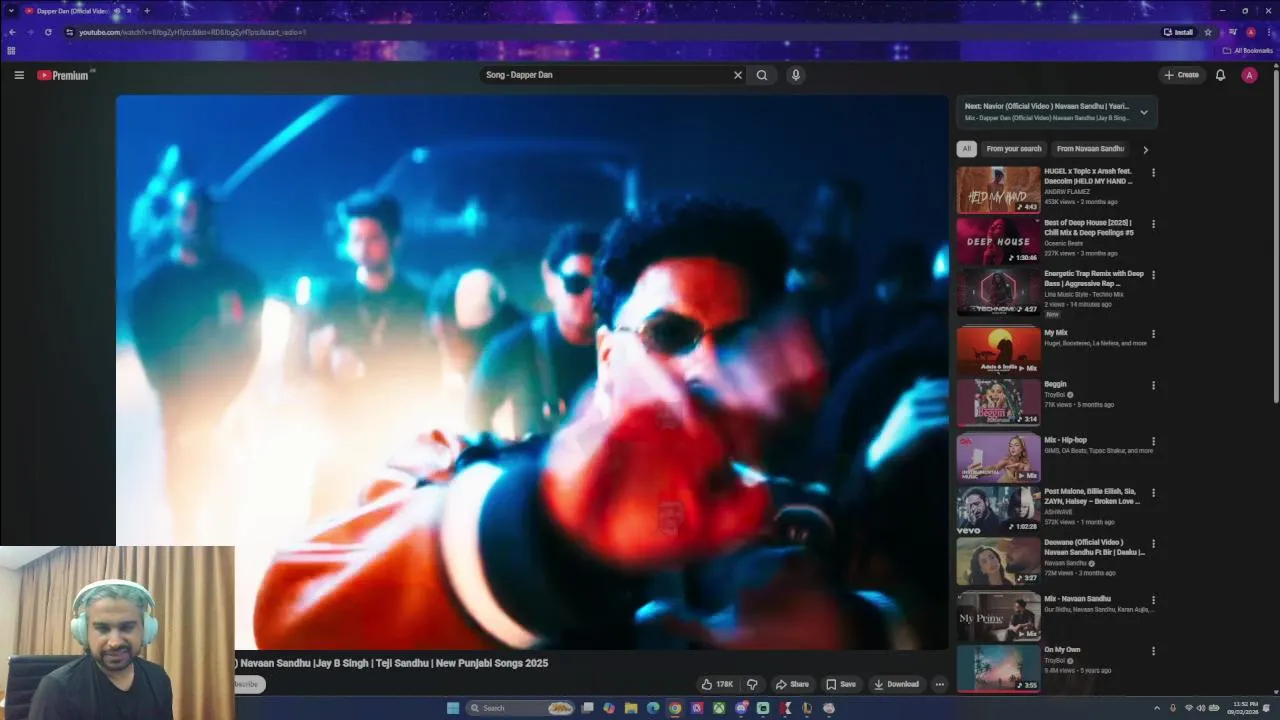The height and width of the screenshot is (720, 1280).
Task: Like the video with thumbs up
Action: (717, 684)
